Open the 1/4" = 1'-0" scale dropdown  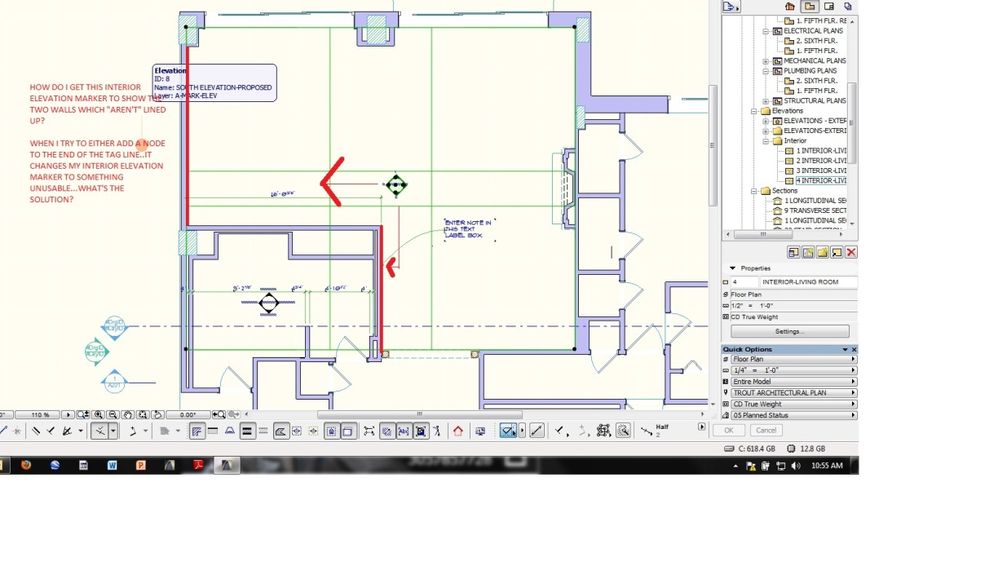click(793, 370)
